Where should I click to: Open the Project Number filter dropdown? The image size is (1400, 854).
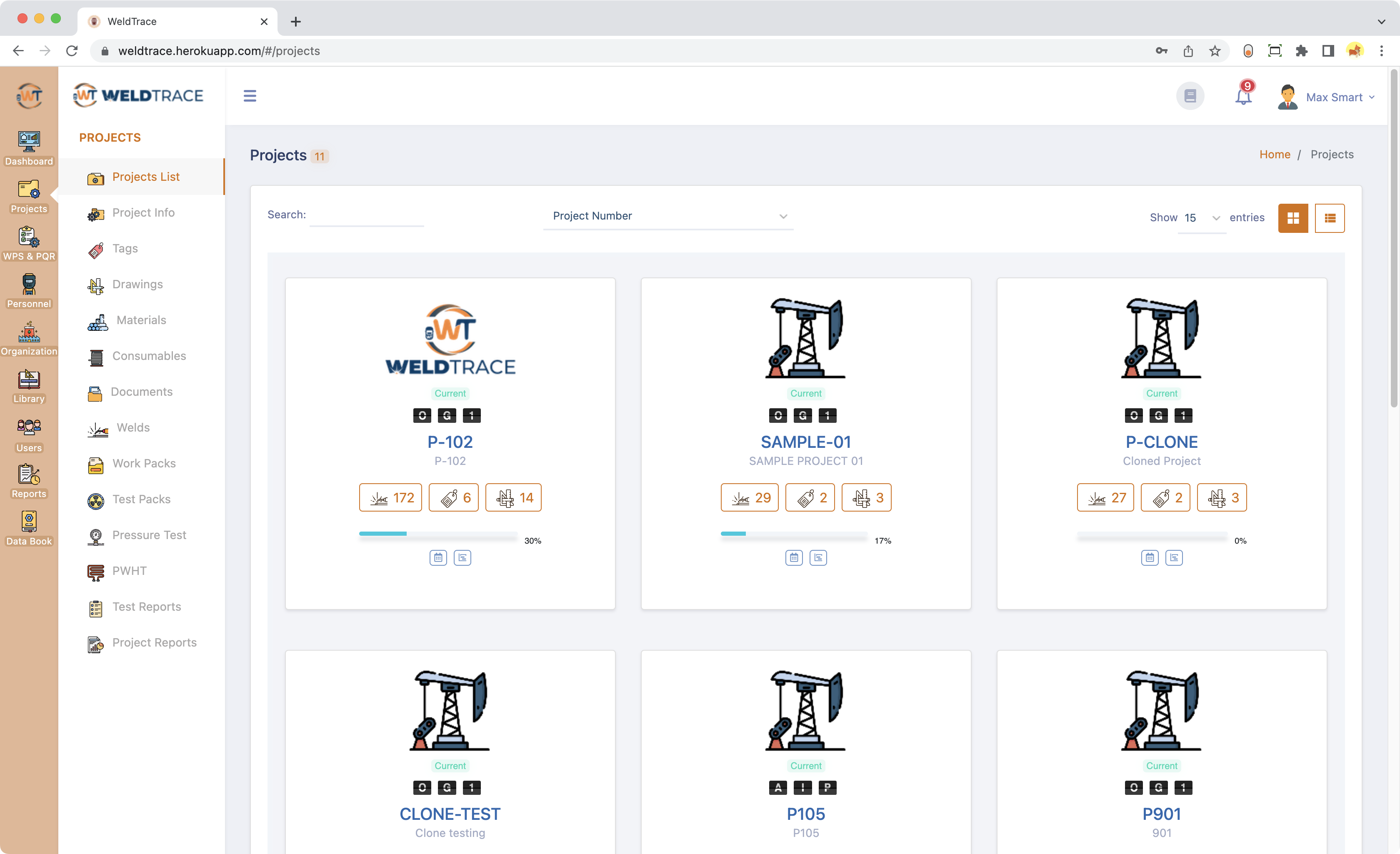coord(668,216)
